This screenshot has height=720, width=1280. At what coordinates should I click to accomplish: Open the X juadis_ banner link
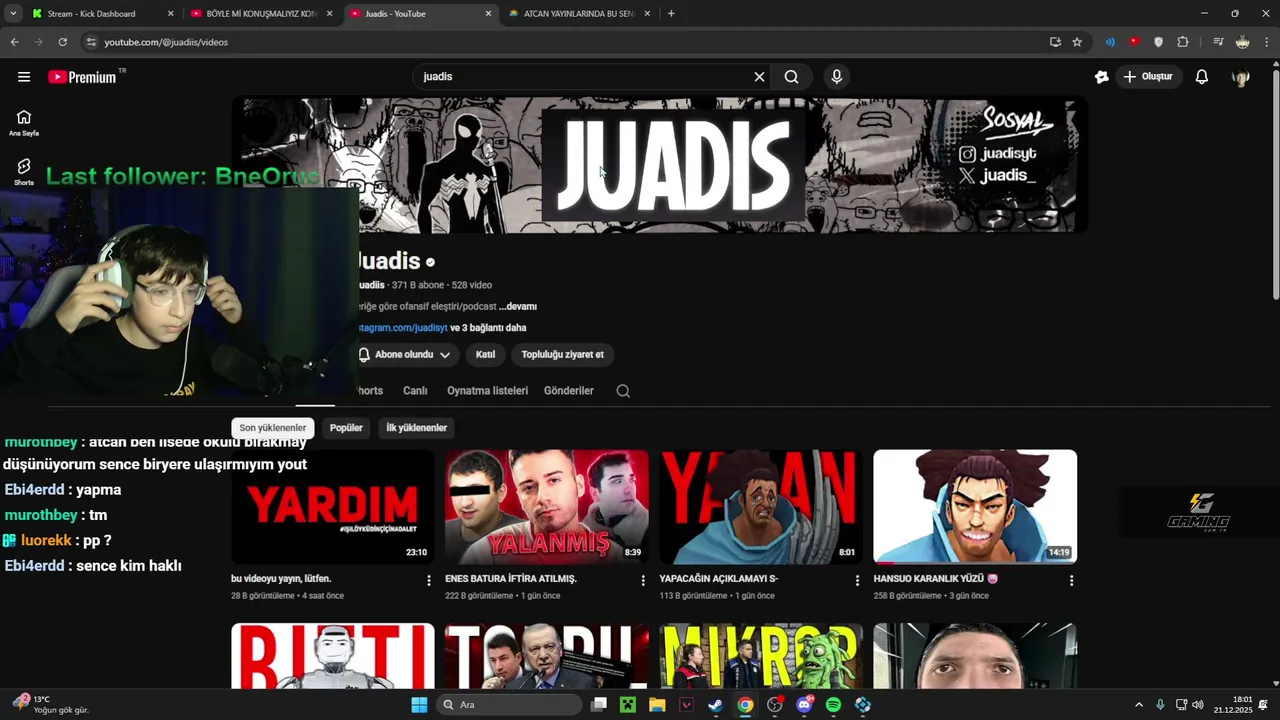(997, 176)
